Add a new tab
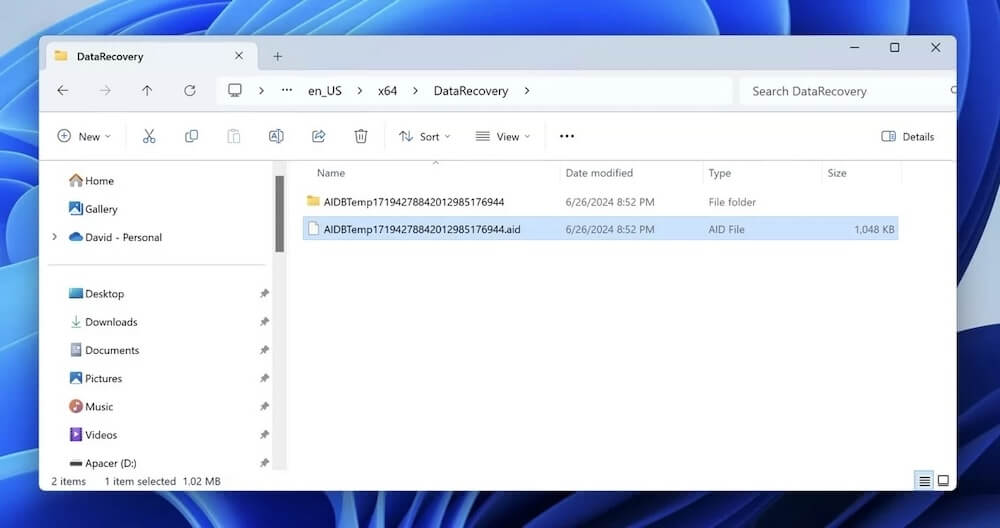Image resolution: width=1000 pixels, height=528 pixels. (277, 57)
